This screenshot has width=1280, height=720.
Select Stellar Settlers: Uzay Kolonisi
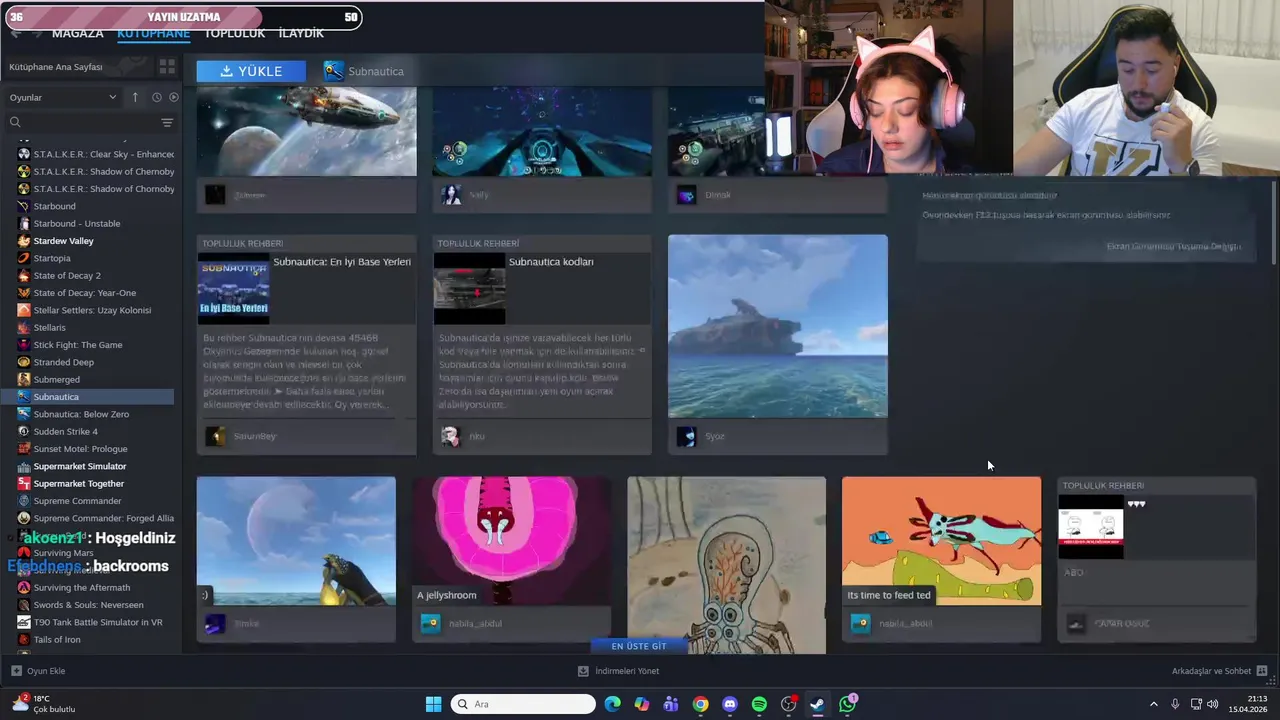click(92, 310)
